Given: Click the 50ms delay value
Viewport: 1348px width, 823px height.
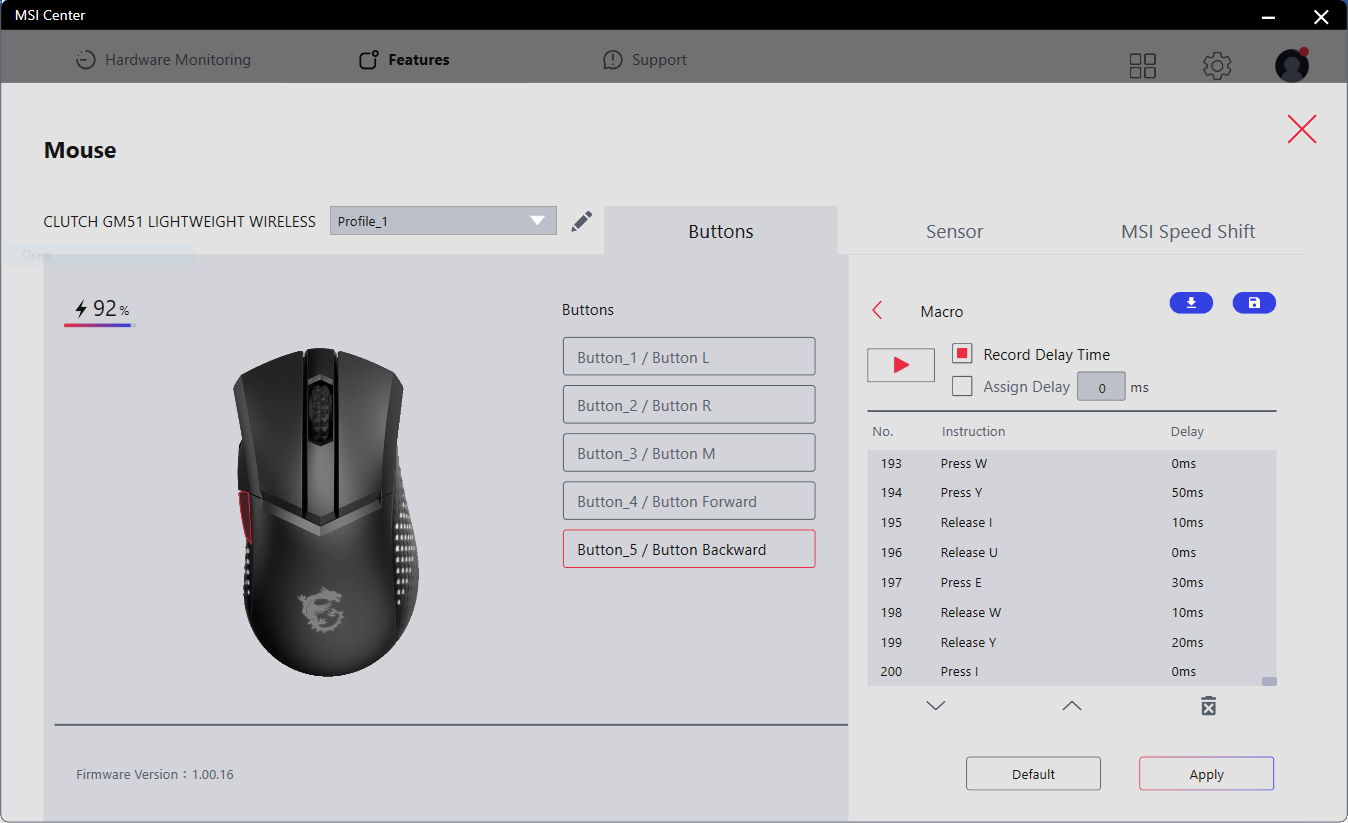Looking at the screenshot, I should click(1187, 493).
